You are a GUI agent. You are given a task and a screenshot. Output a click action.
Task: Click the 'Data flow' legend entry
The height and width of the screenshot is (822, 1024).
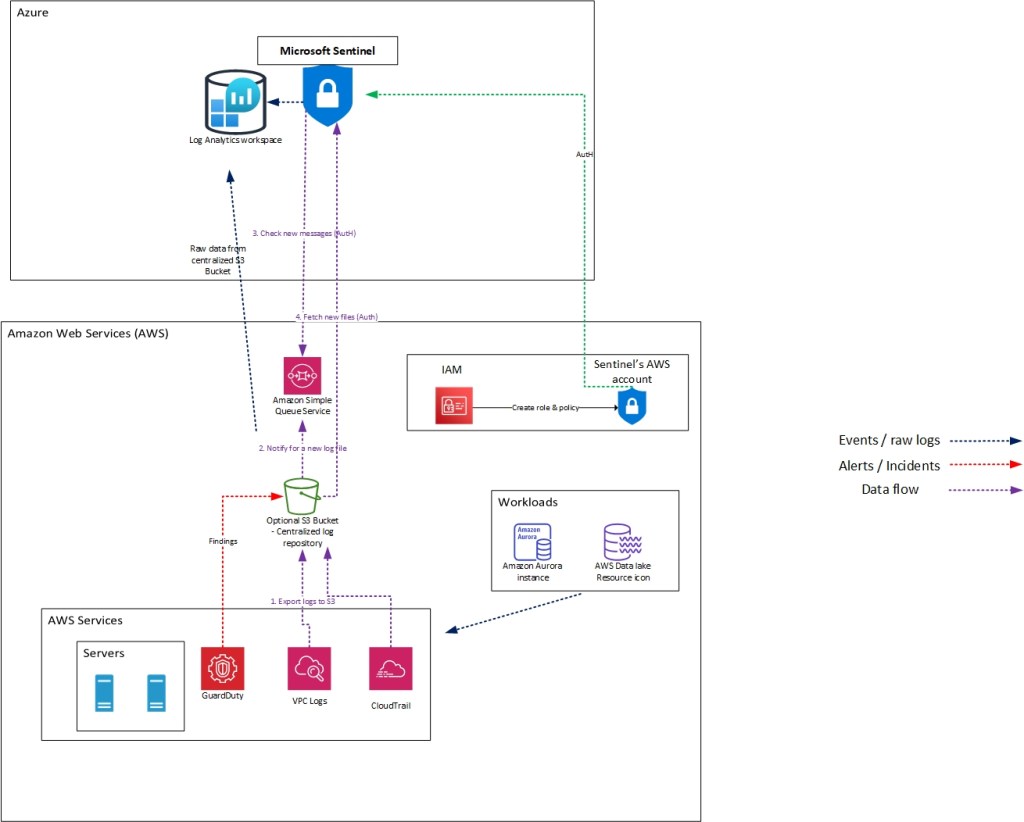891,489
